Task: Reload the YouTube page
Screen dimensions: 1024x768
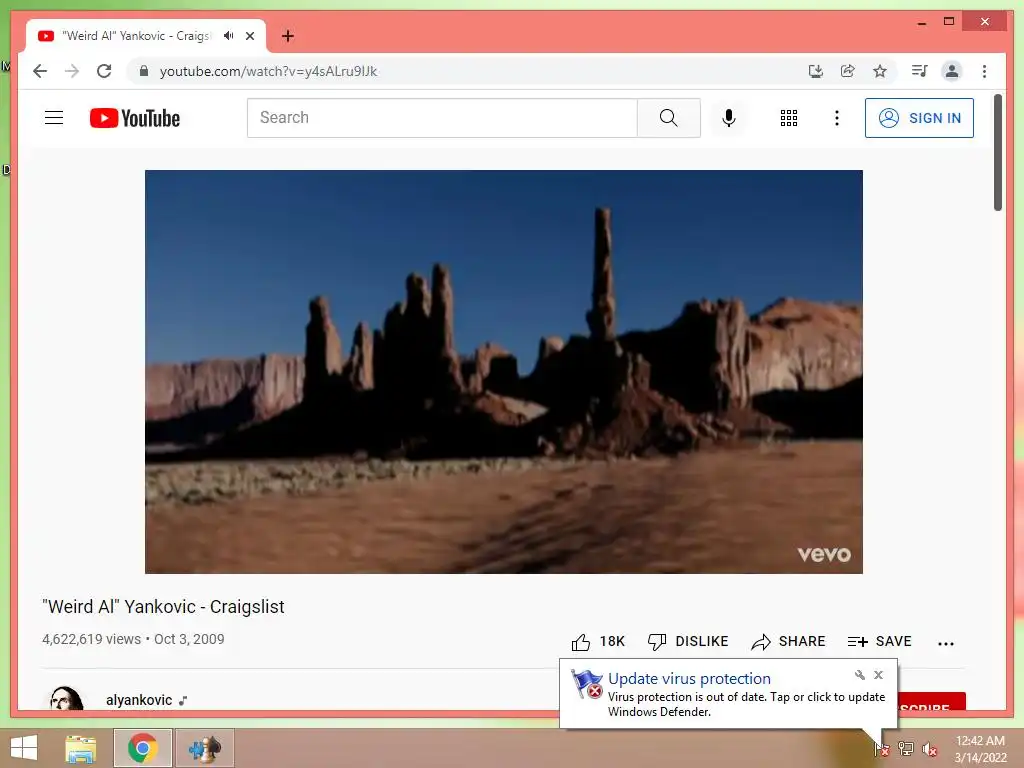Action: click(104, 71)
